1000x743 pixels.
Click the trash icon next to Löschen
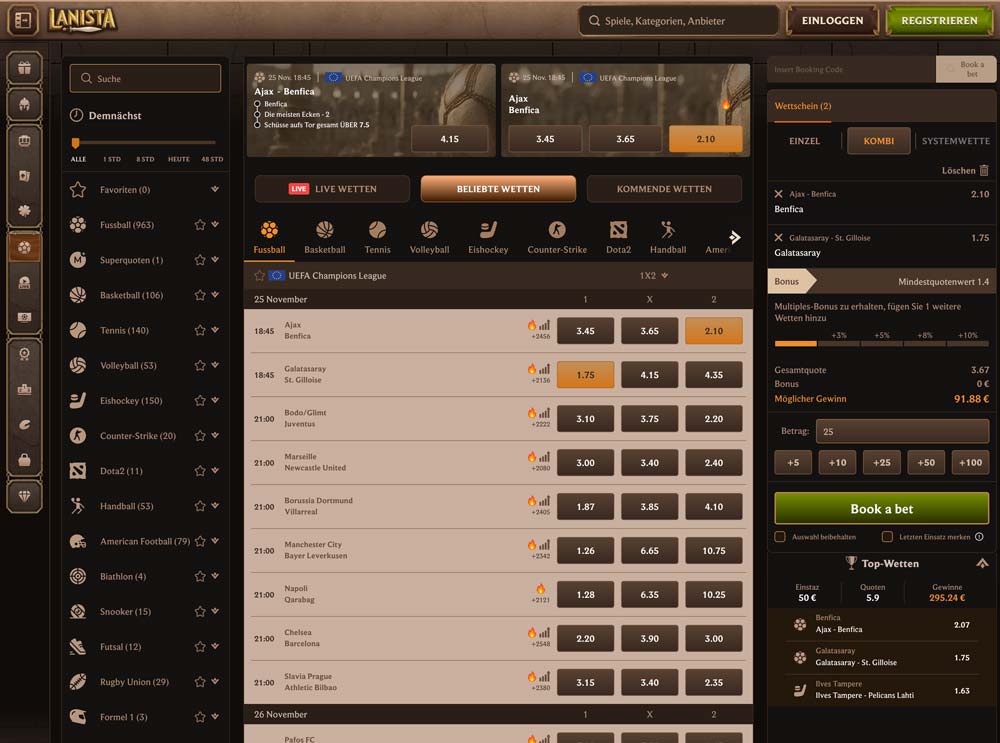coord(984,171)
